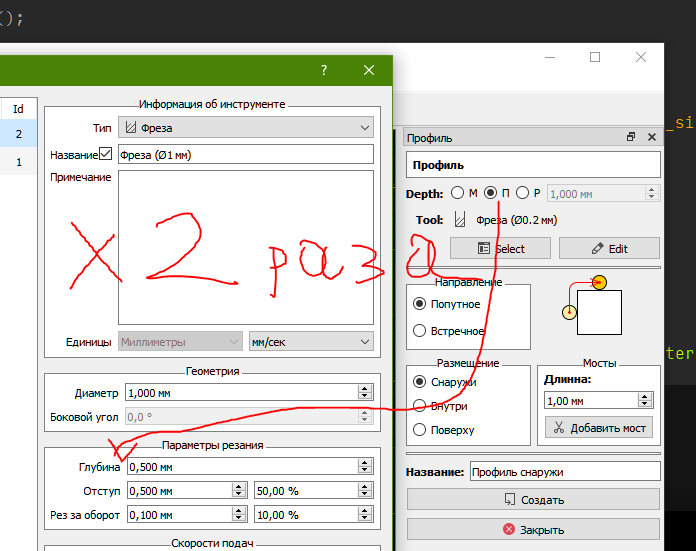This screenshot has height=551, width=696.
Task: Increase Диаметр with up stepper arrow
Action: [x=365, y=388]
